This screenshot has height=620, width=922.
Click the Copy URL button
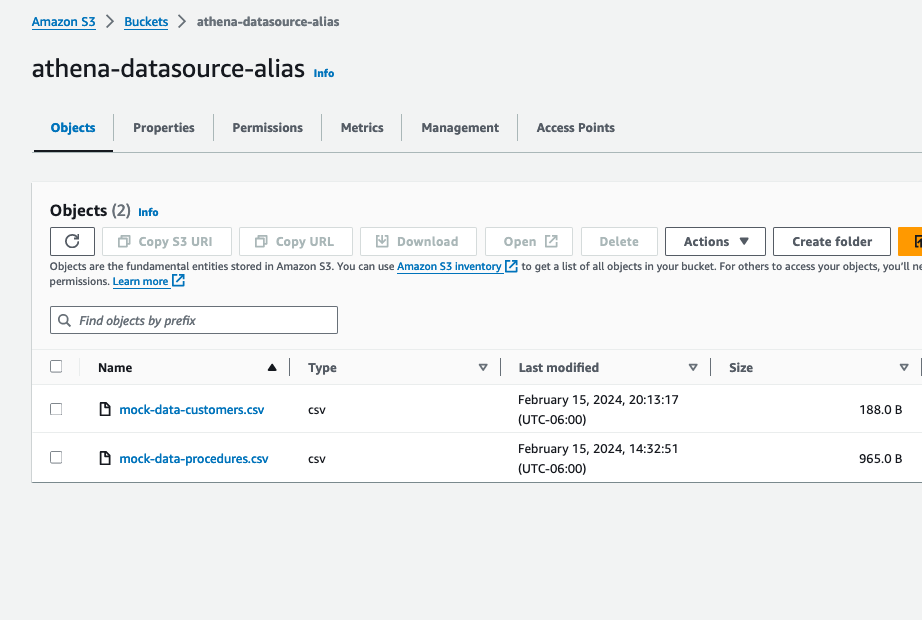point(296,241)
